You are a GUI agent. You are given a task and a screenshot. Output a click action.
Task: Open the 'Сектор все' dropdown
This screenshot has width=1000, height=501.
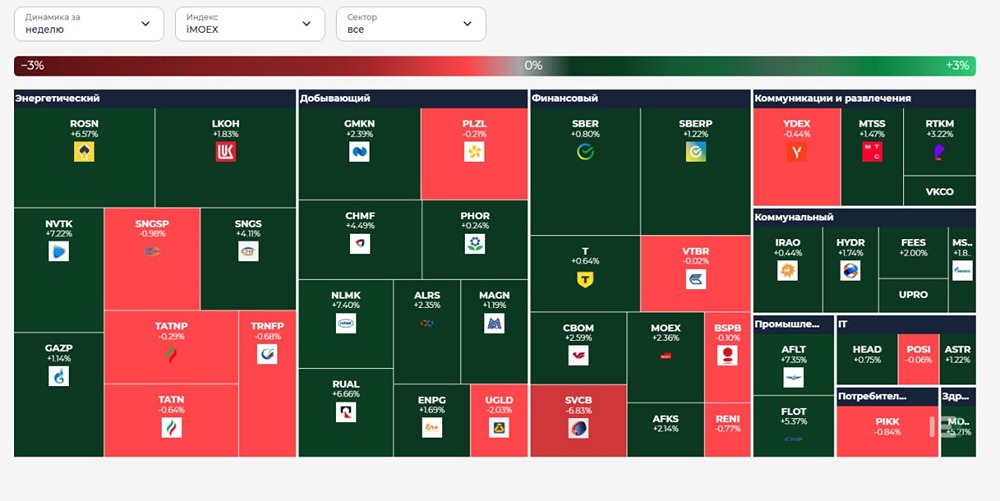click(x=411, y=24)
